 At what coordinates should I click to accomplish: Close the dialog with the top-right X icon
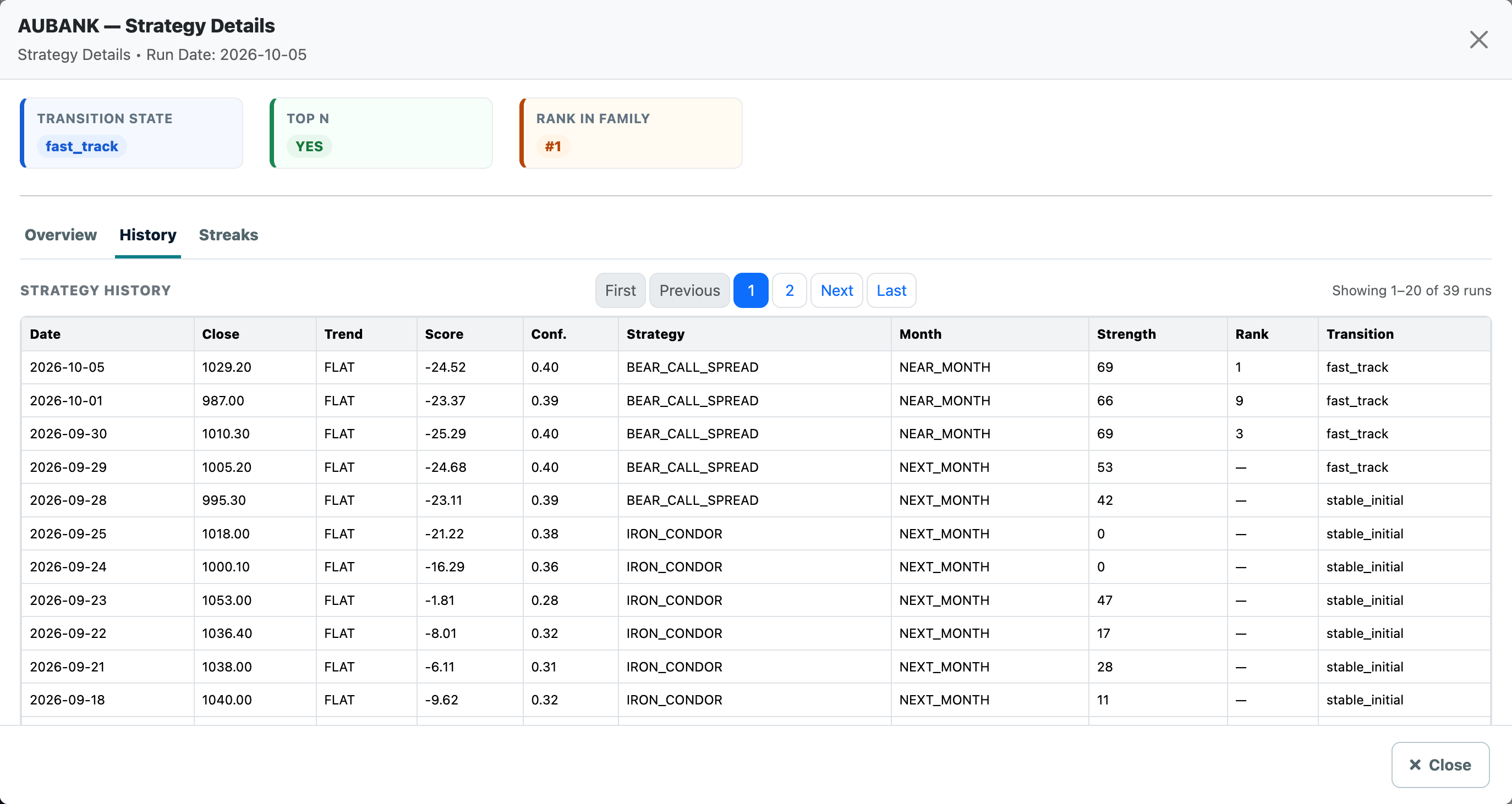[x=1478, y=40]
